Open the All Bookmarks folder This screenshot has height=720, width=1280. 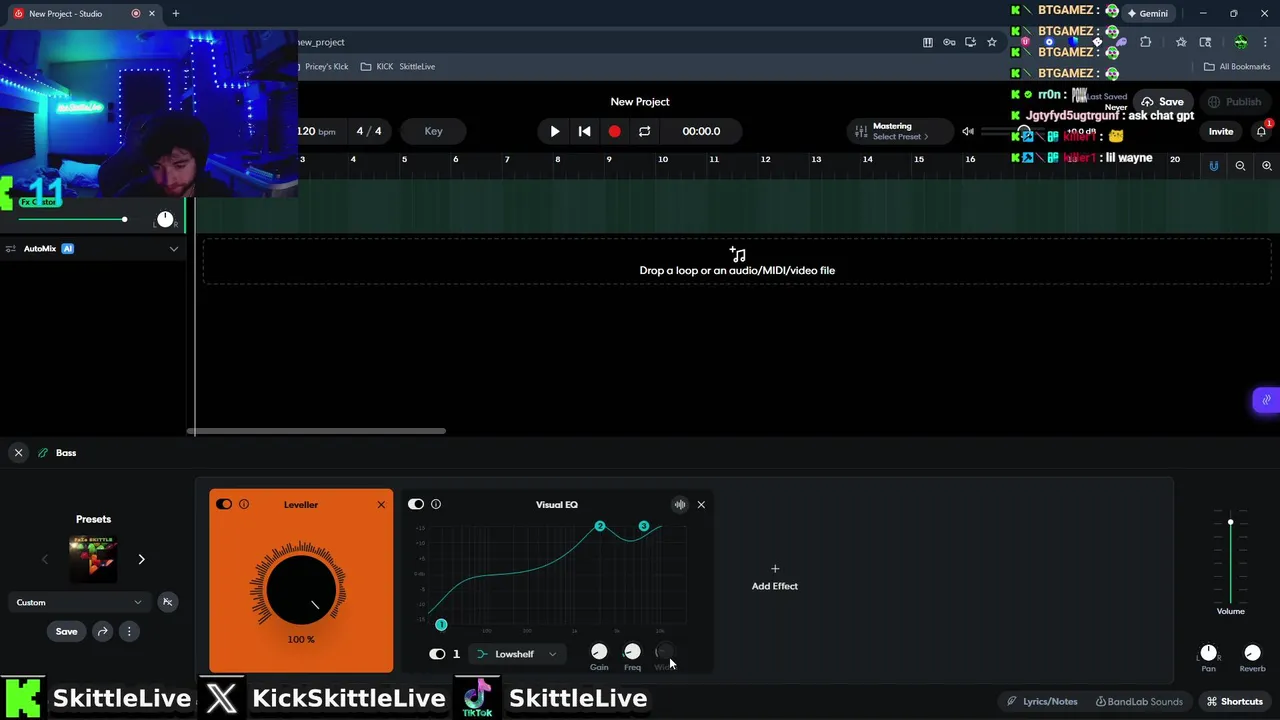pyautogui.click(x=1237, y=67)
